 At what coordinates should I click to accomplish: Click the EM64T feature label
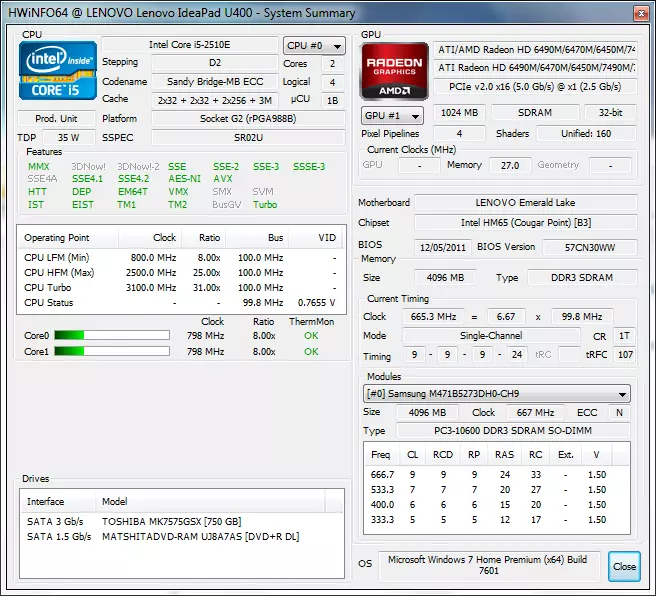point(133,192)
